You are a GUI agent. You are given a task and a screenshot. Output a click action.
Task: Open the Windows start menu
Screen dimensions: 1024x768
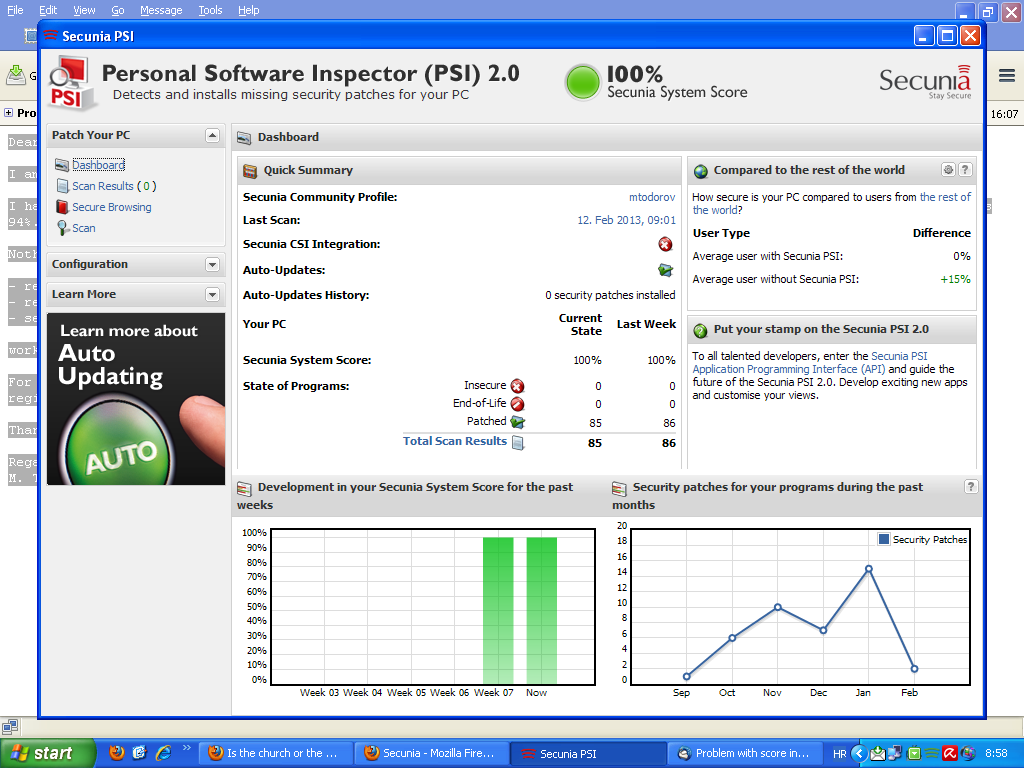(47, 754)
